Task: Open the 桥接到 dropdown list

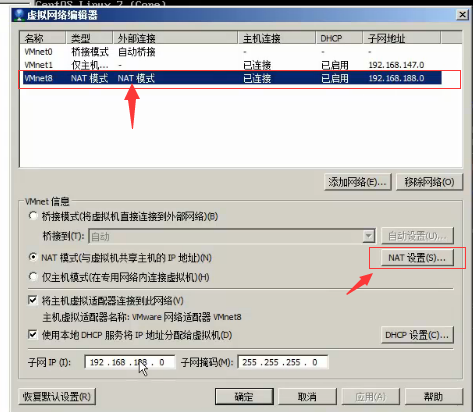Action: pyautogui.click(x=368, y=236)
